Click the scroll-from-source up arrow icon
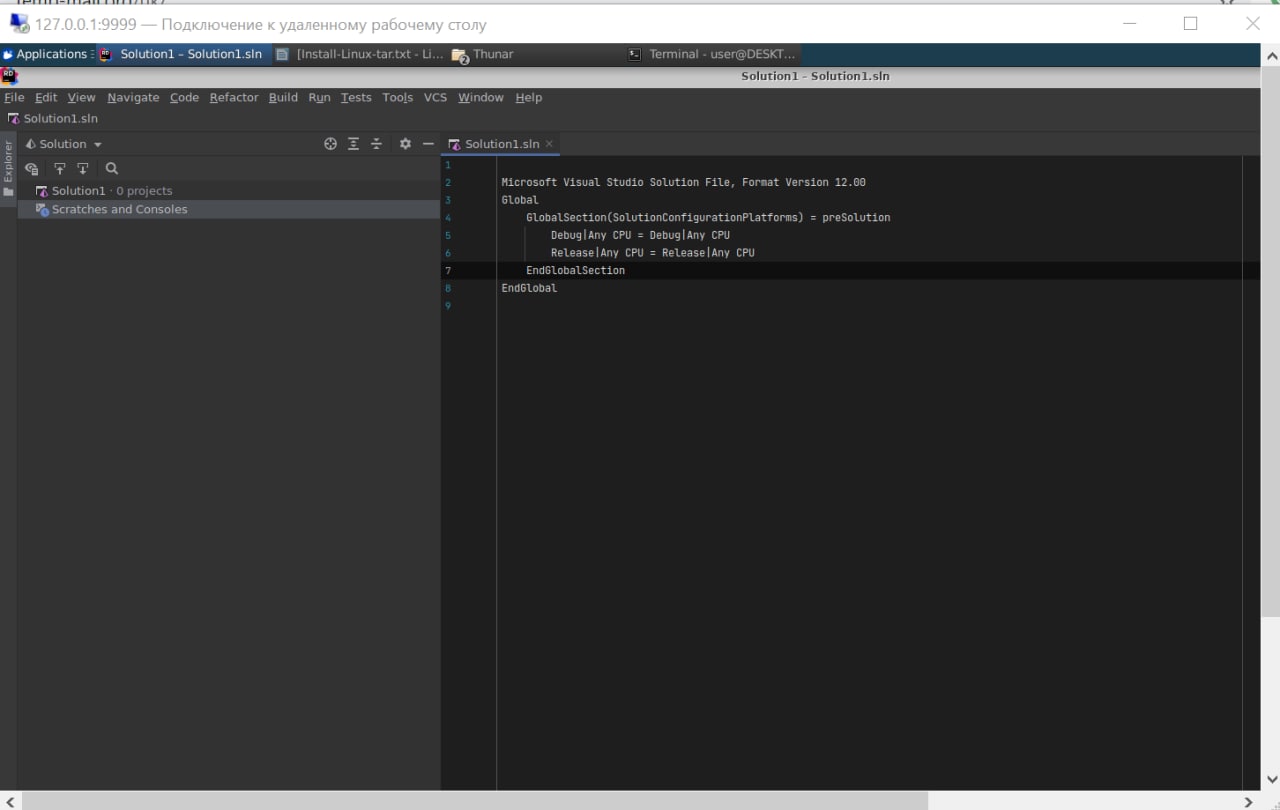Image resolution: width=1280 pixels, height=810 pixels. pos(60,169)
